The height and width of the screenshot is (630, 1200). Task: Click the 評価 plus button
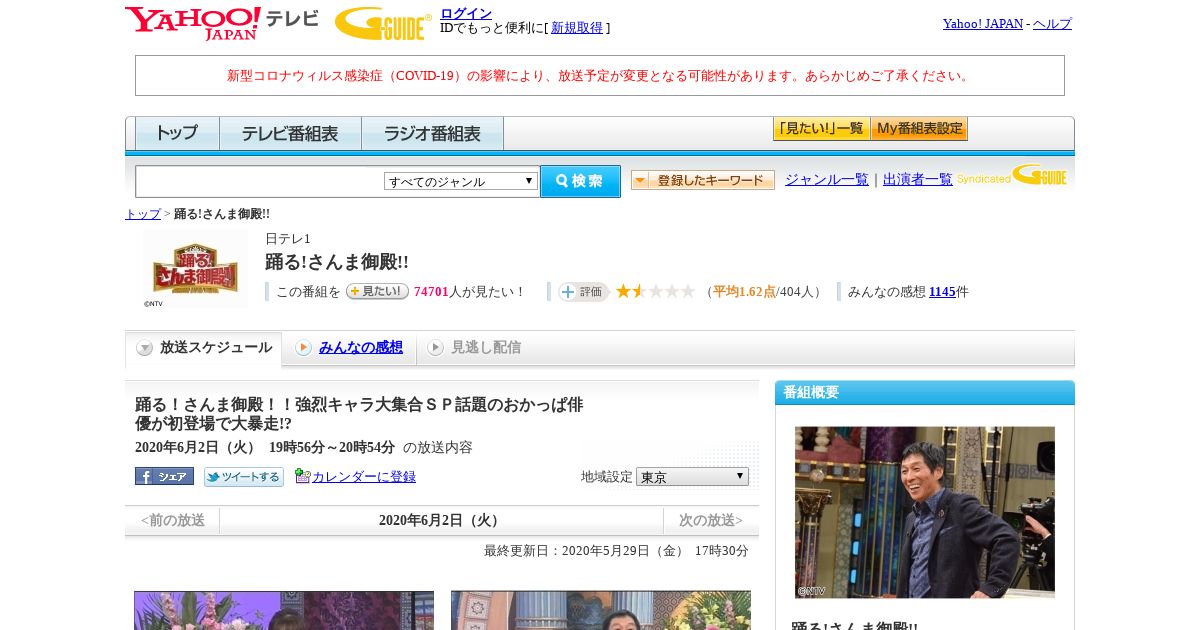(584, 291)
